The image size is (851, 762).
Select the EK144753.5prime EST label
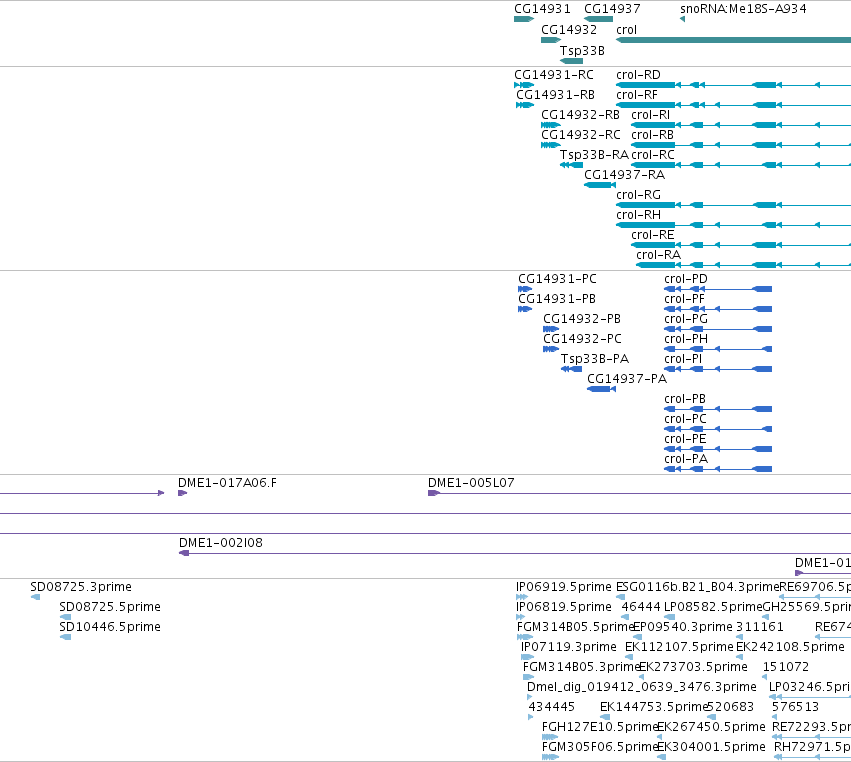coord(654,707)
